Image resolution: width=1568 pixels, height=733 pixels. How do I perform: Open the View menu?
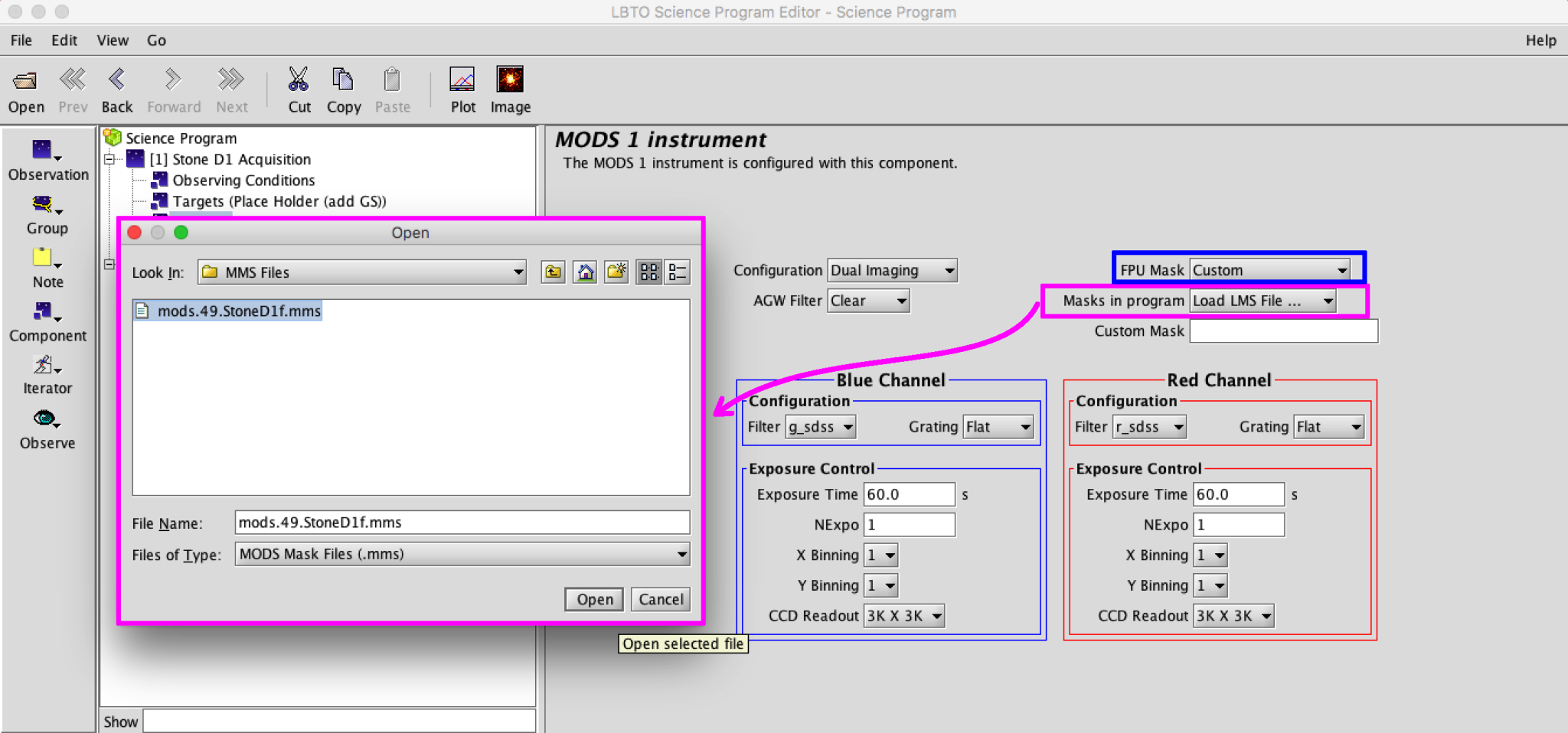coord(113,41)
